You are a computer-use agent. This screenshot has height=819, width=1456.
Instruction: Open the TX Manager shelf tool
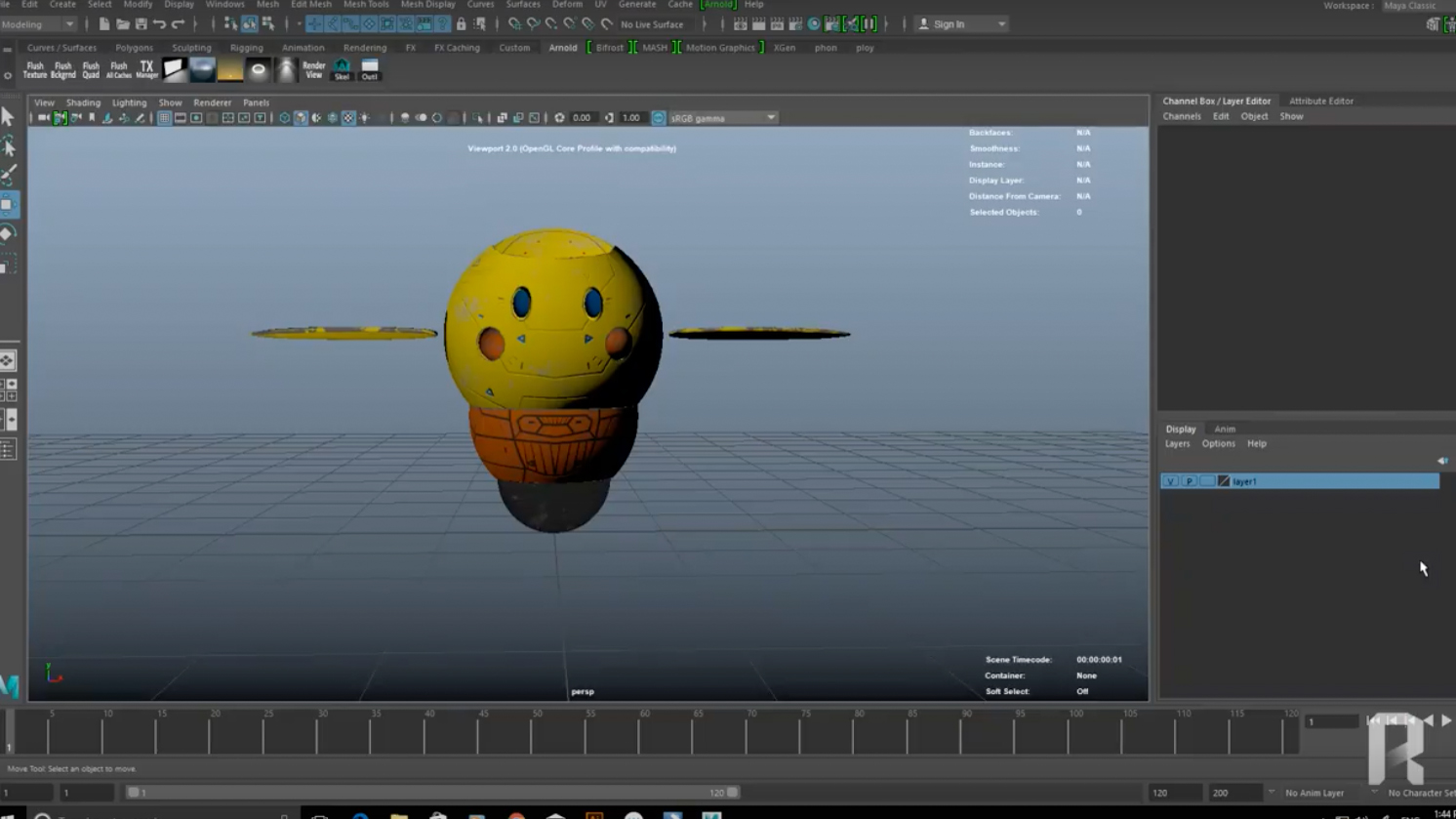146,69
